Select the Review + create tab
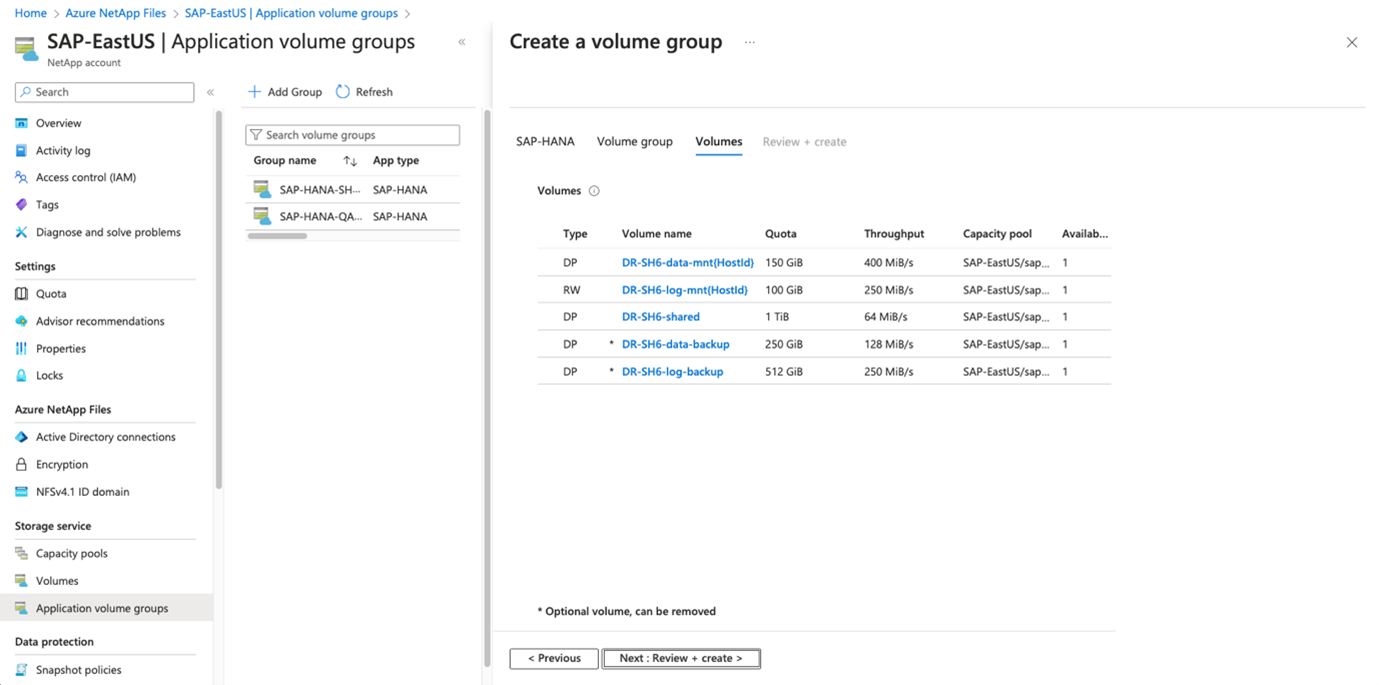The height and width of the screenshot is (685, 1379). pos(804,142)
